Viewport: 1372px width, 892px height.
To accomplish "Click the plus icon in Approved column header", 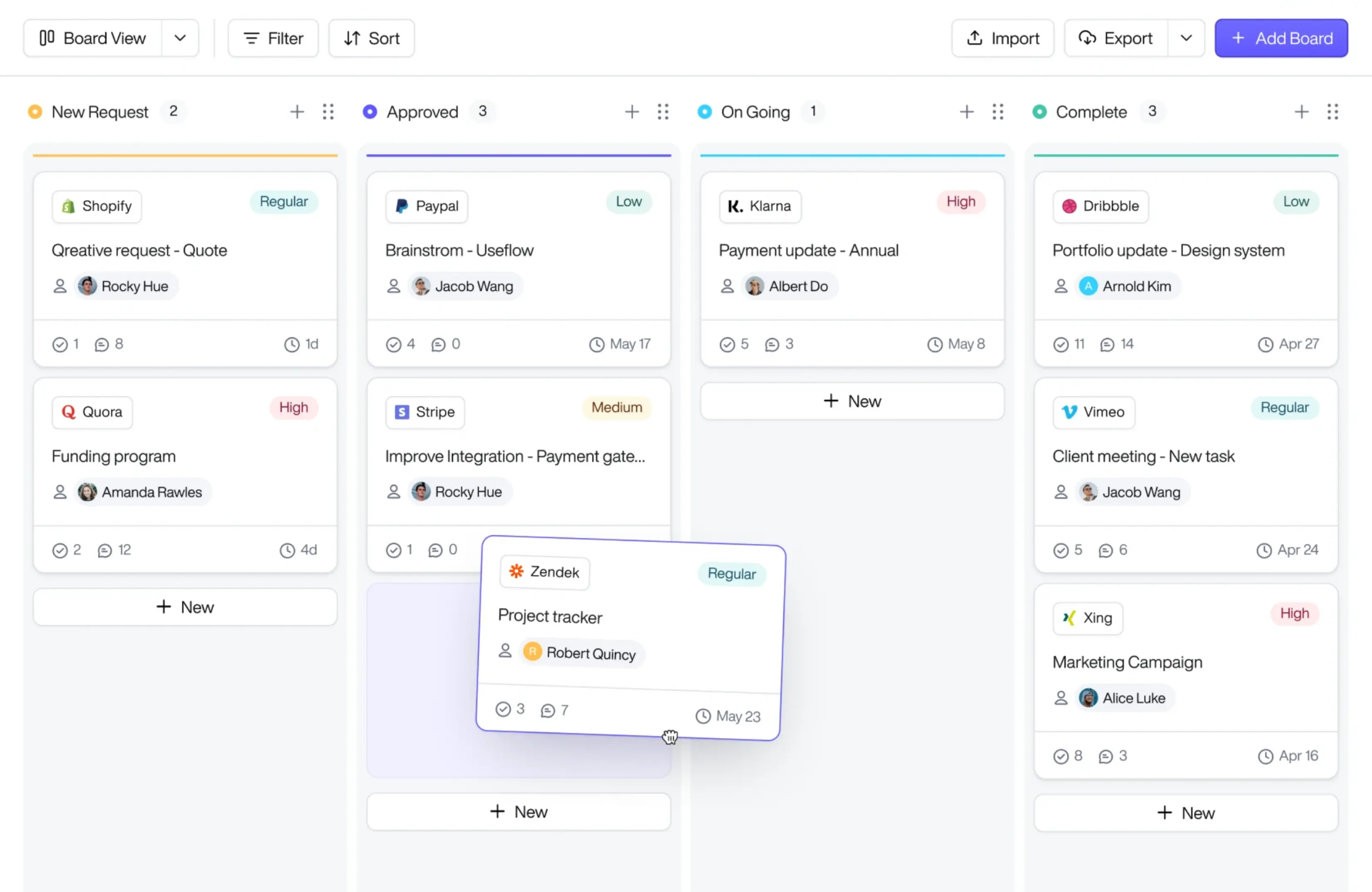I will pos(632,111).
